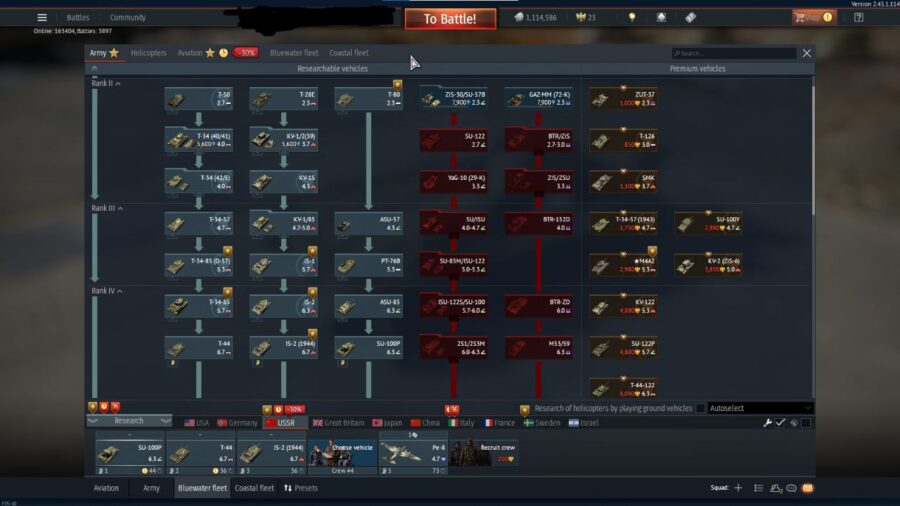Click the lightbulb icon in top bar

pyautogui.click(x=632, y=17)
